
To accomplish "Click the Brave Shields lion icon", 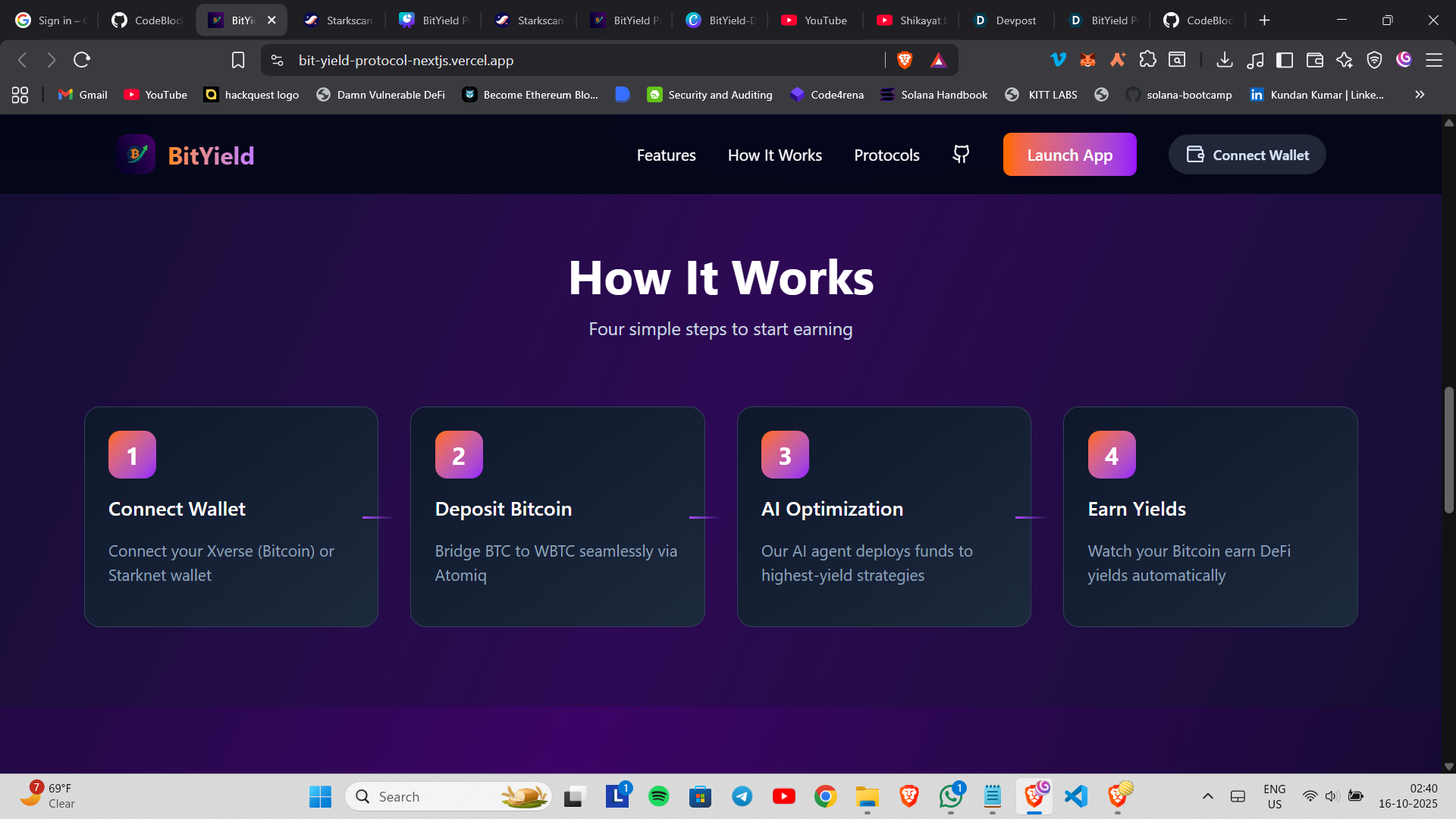I will [904, 60].
